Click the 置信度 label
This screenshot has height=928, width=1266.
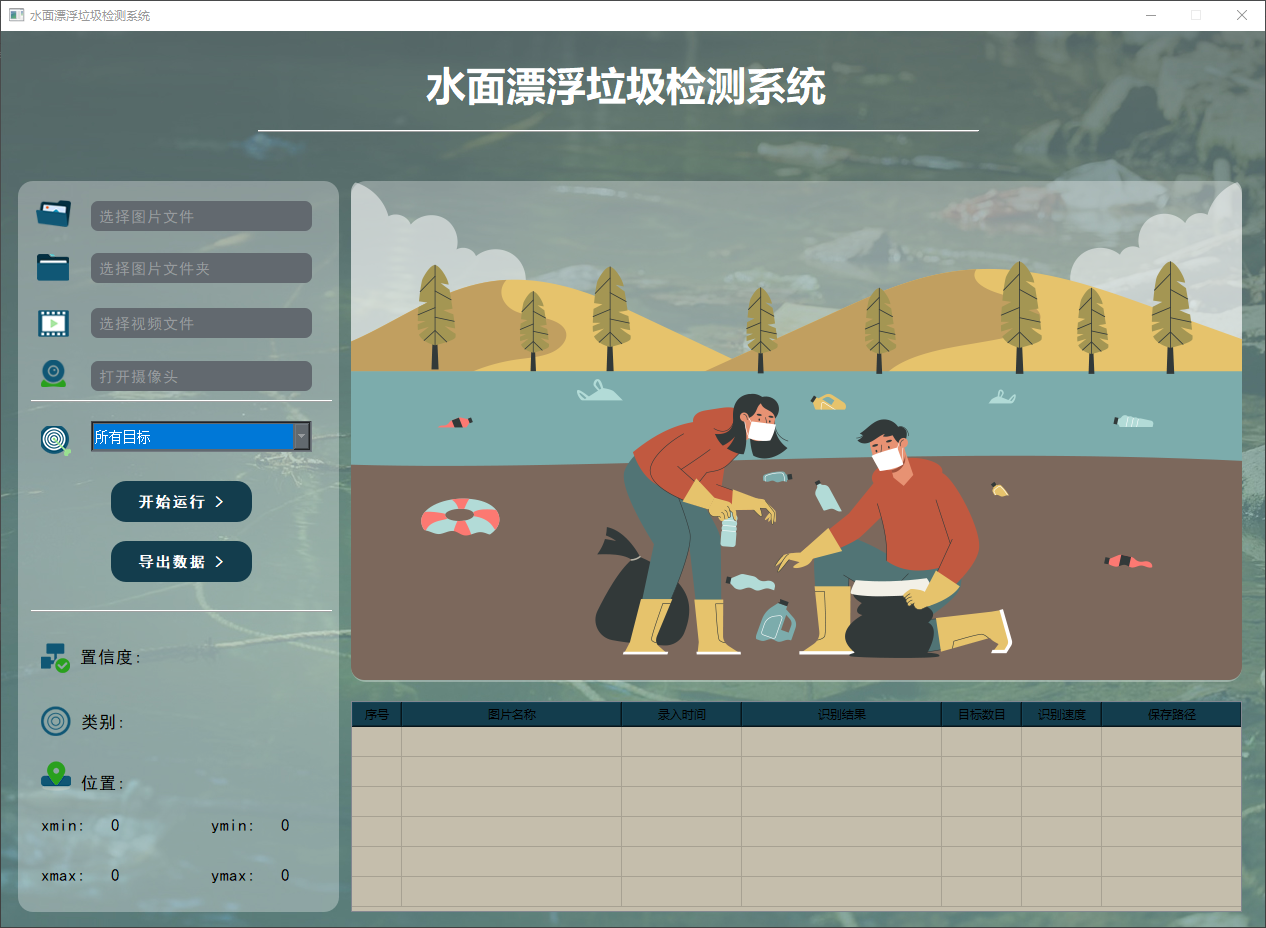110,657
